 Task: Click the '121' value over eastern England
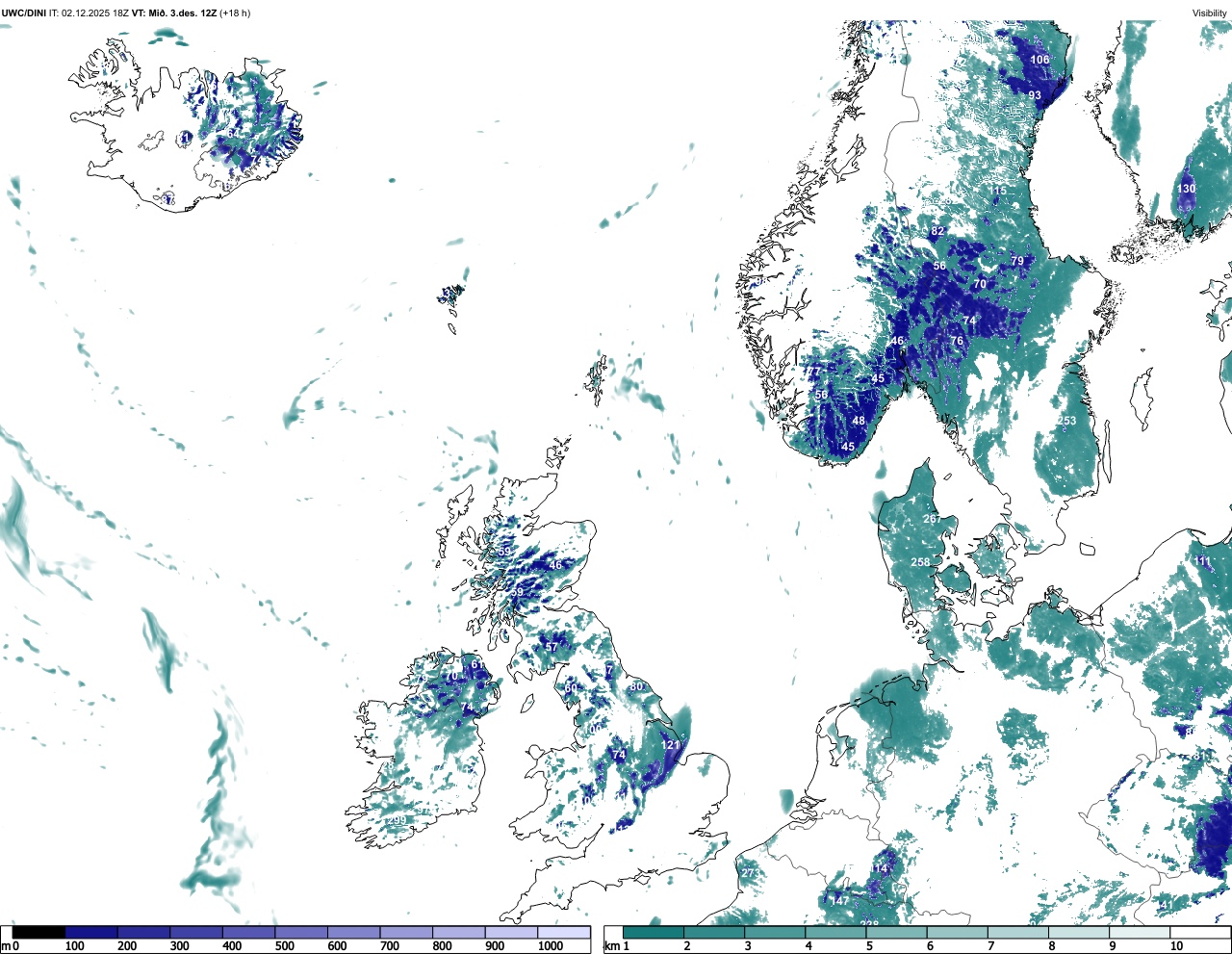click(x=671, y=745)
